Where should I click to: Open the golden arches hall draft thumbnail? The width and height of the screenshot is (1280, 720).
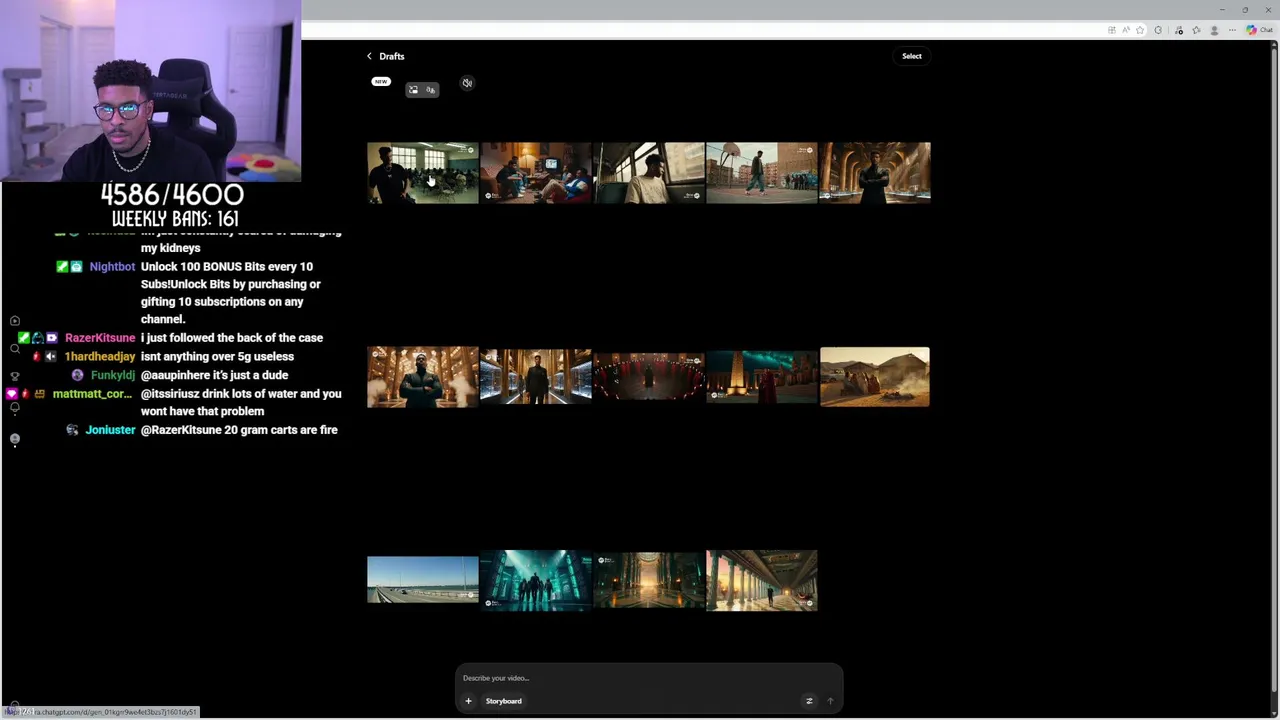[x=875, y=173]
